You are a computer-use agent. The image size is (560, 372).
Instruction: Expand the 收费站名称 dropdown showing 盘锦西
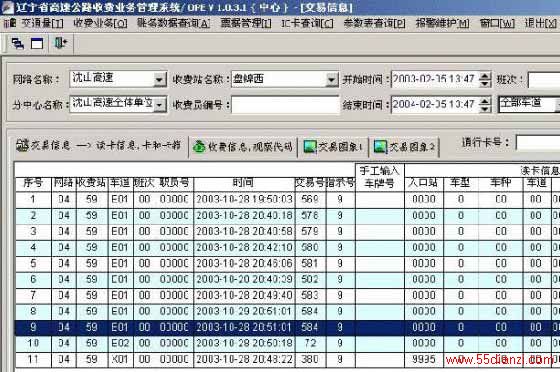(x=331, y=79)
